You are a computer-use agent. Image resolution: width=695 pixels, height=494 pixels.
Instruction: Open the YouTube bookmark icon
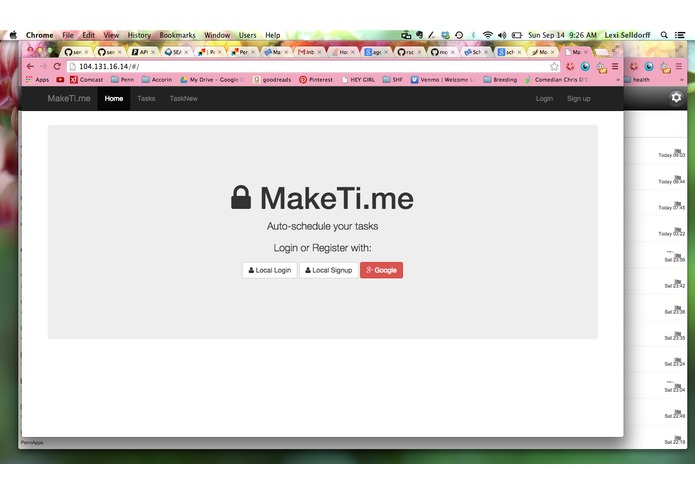[60, 80]
